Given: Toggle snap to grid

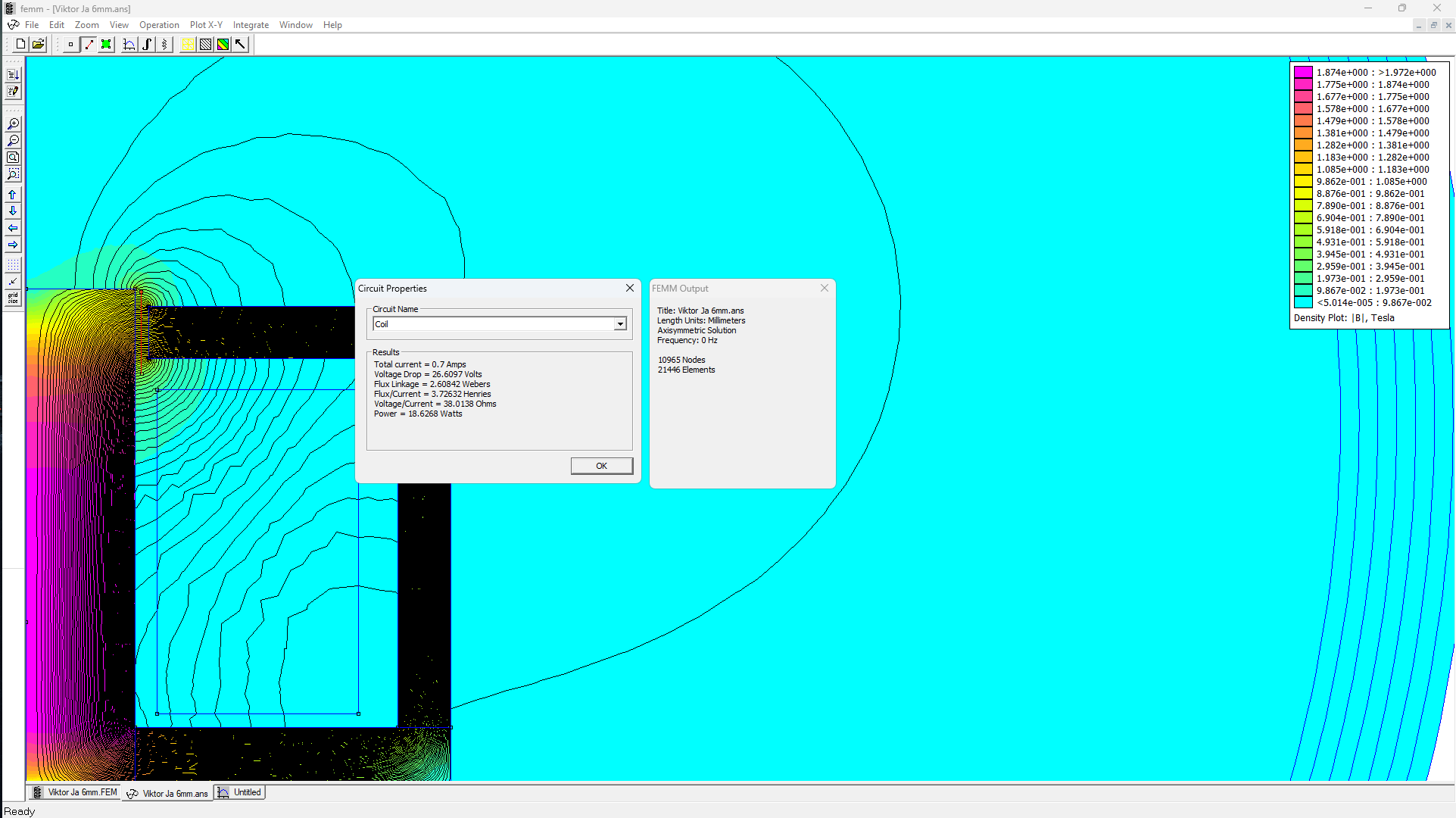Looking at the screenshot, I should pos(13,280).
